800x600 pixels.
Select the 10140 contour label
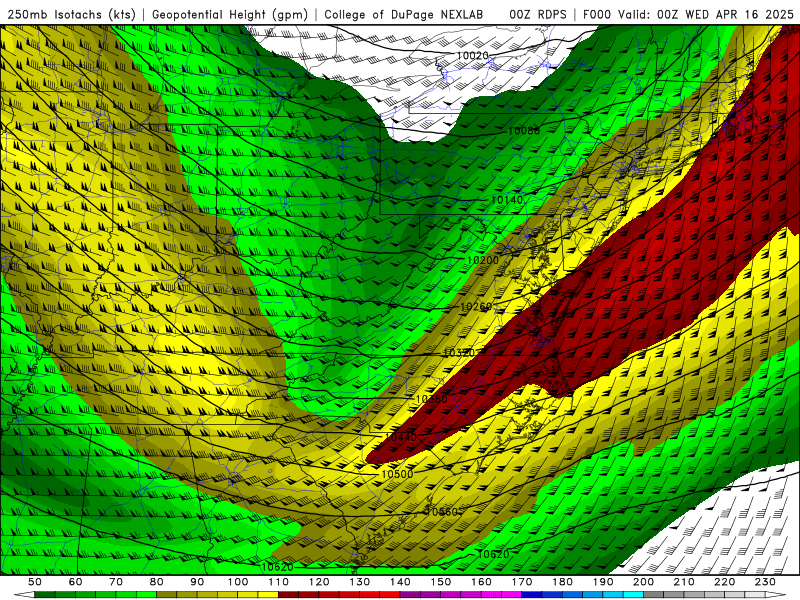pos(507,200)
